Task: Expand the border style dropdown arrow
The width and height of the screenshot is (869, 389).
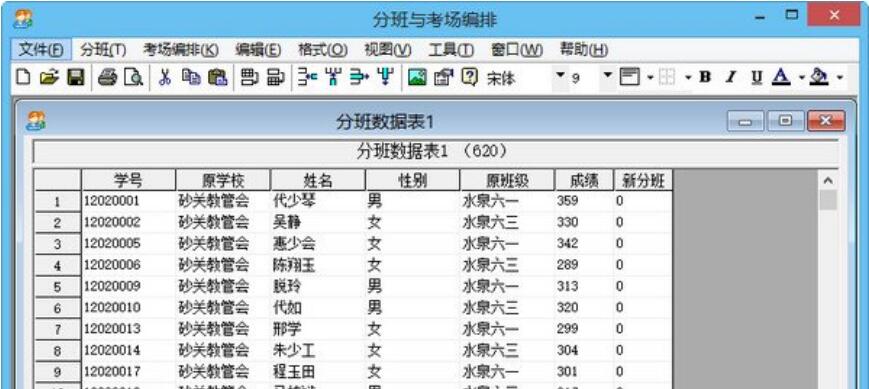Action: 650,78
